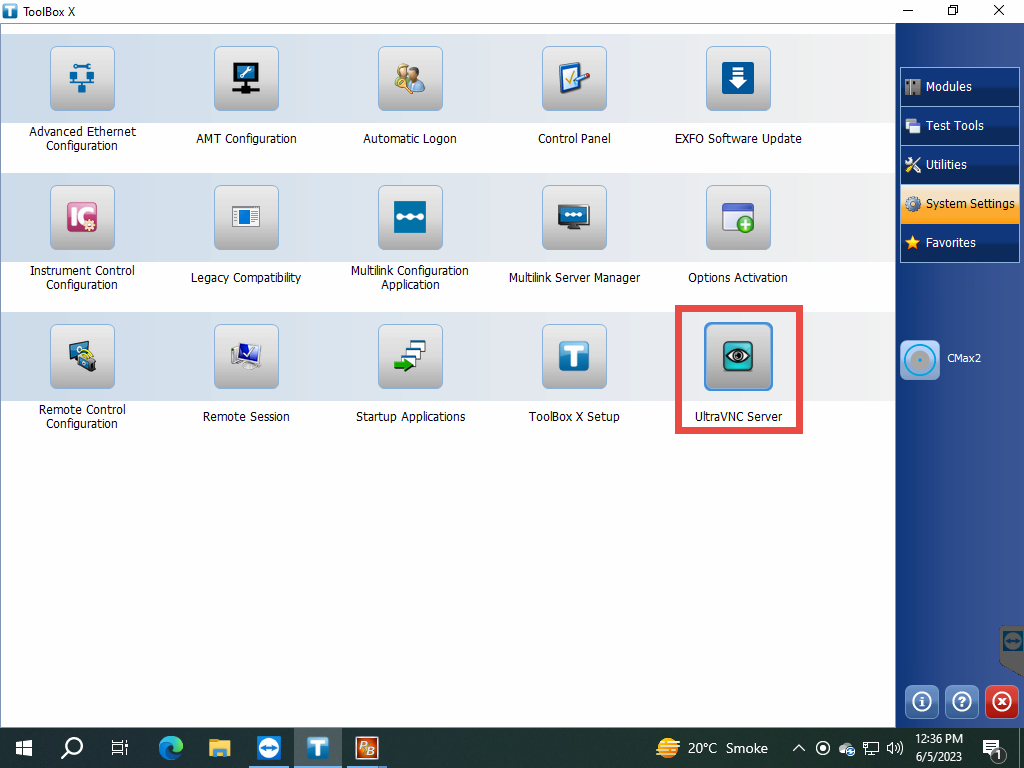The width and height of the screenshot is (1024, 768).
Task: Launch ToolBox X Setup
Action: pos(574,357)
